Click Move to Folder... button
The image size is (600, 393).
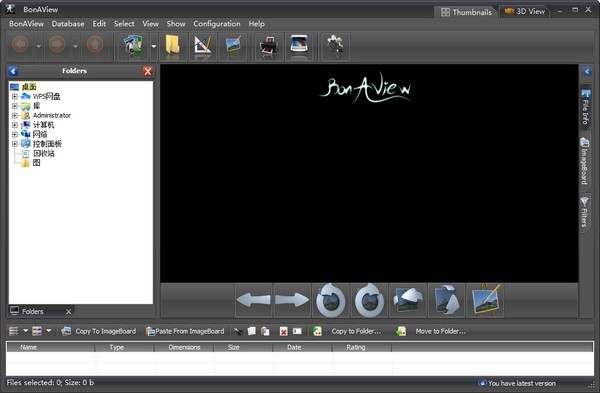[431, 331]
